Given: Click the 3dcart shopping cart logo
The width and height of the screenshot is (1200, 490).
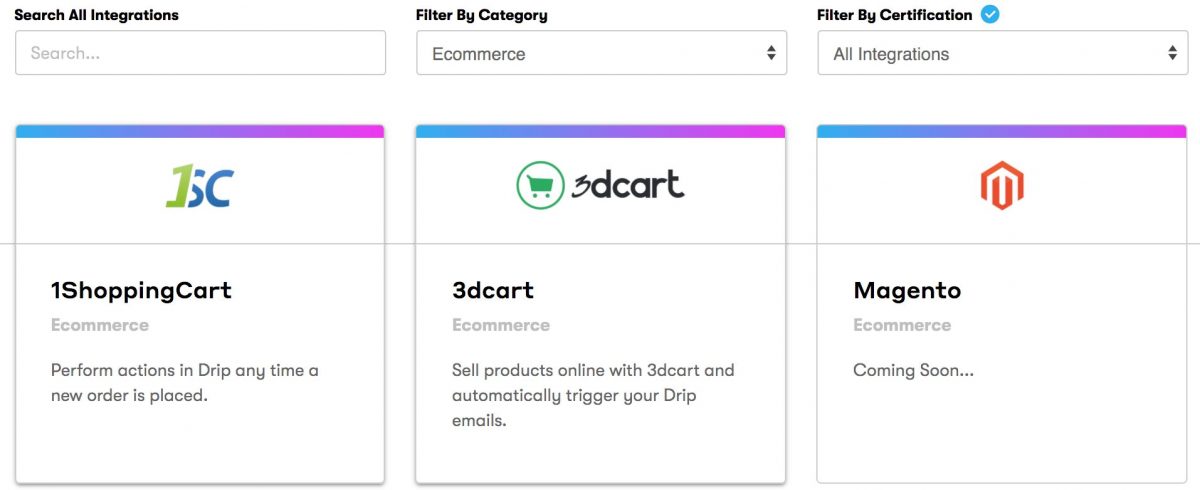Looking at the screenshot, I should coord(600,185).
